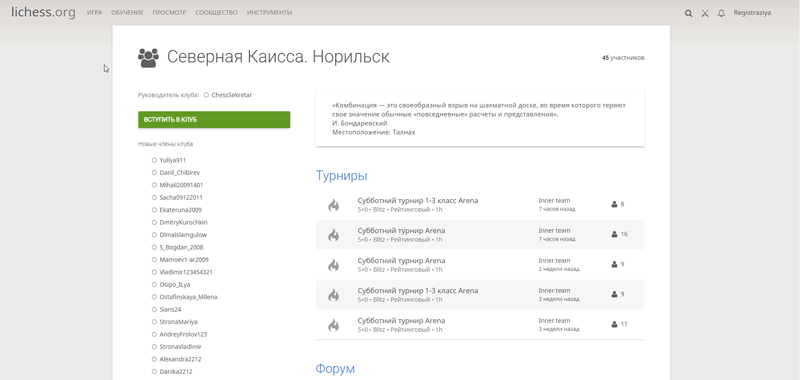Open the ОБУЧЕНИЕ menu
This screenshot has width=800, height=380.
point(127,13)
